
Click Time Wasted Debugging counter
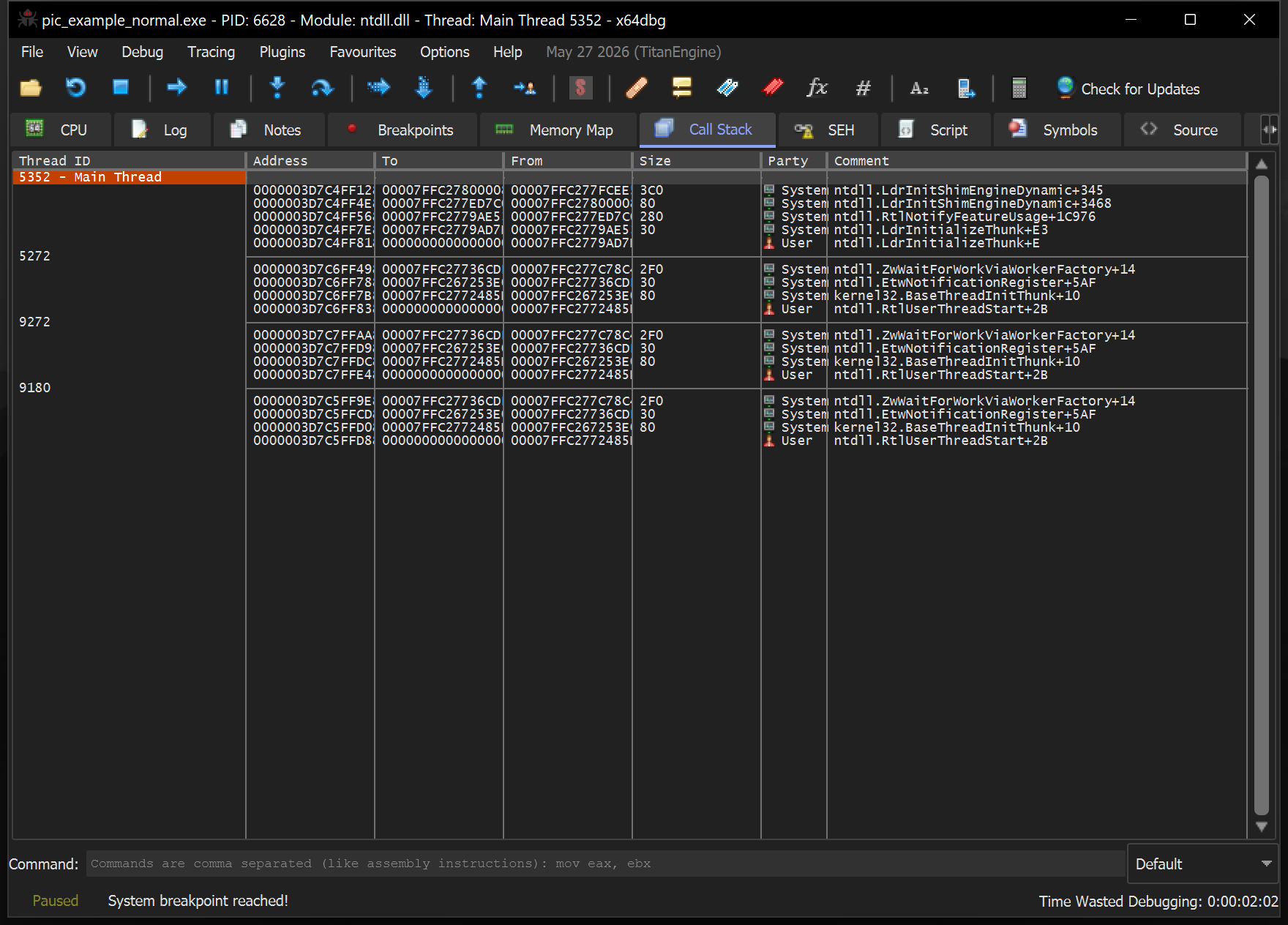click(x=1158, y=902)
